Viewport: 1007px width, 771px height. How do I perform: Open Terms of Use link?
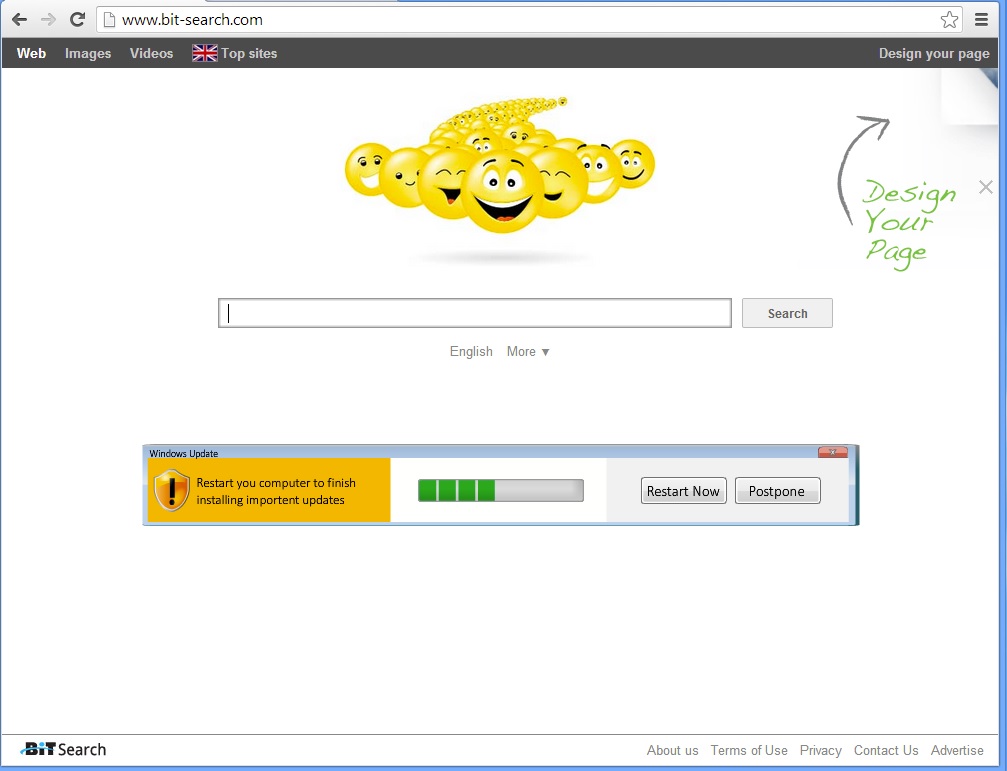(749, 750)
